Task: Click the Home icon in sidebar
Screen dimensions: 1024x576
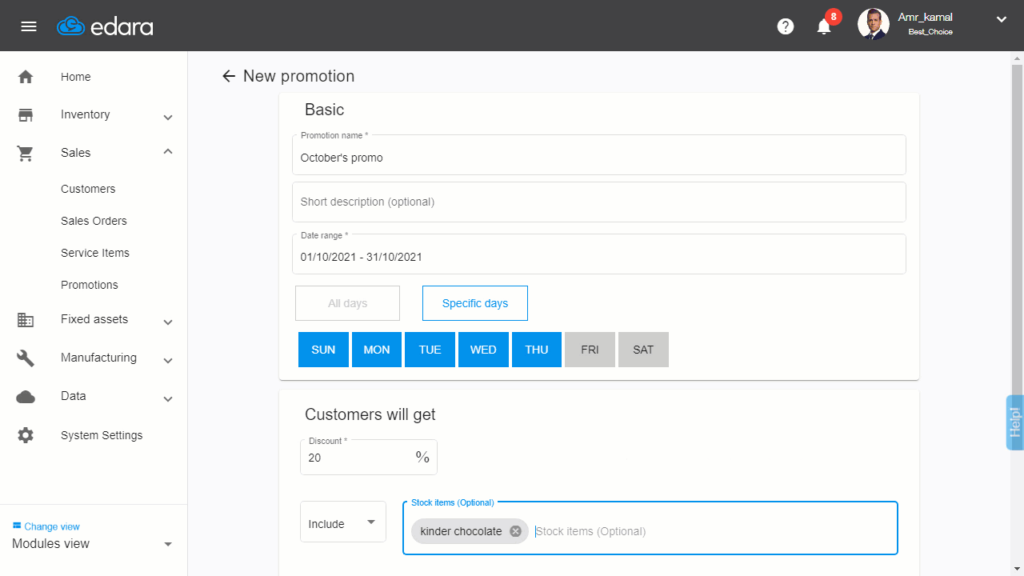Action: point(25,76)
